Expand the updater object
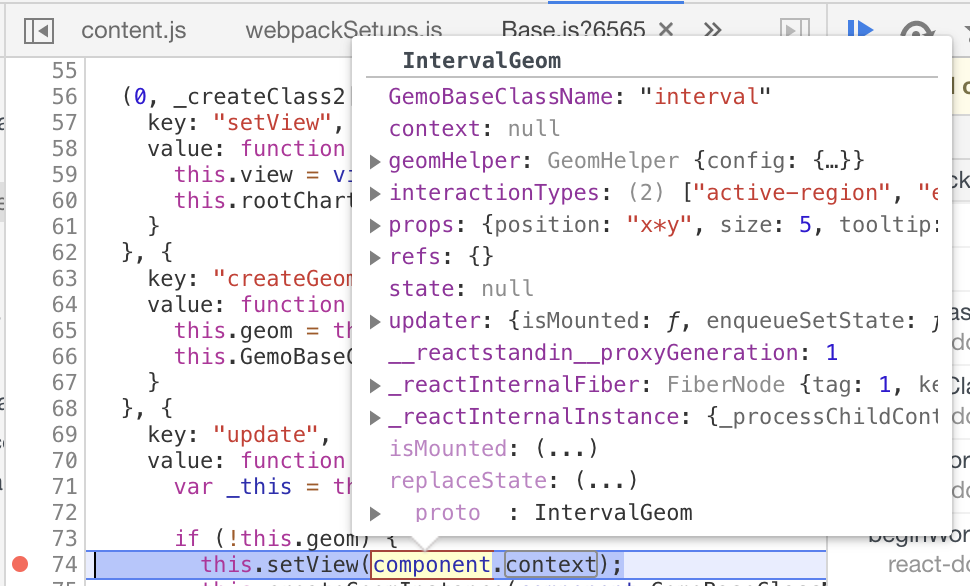 (375, 320)
